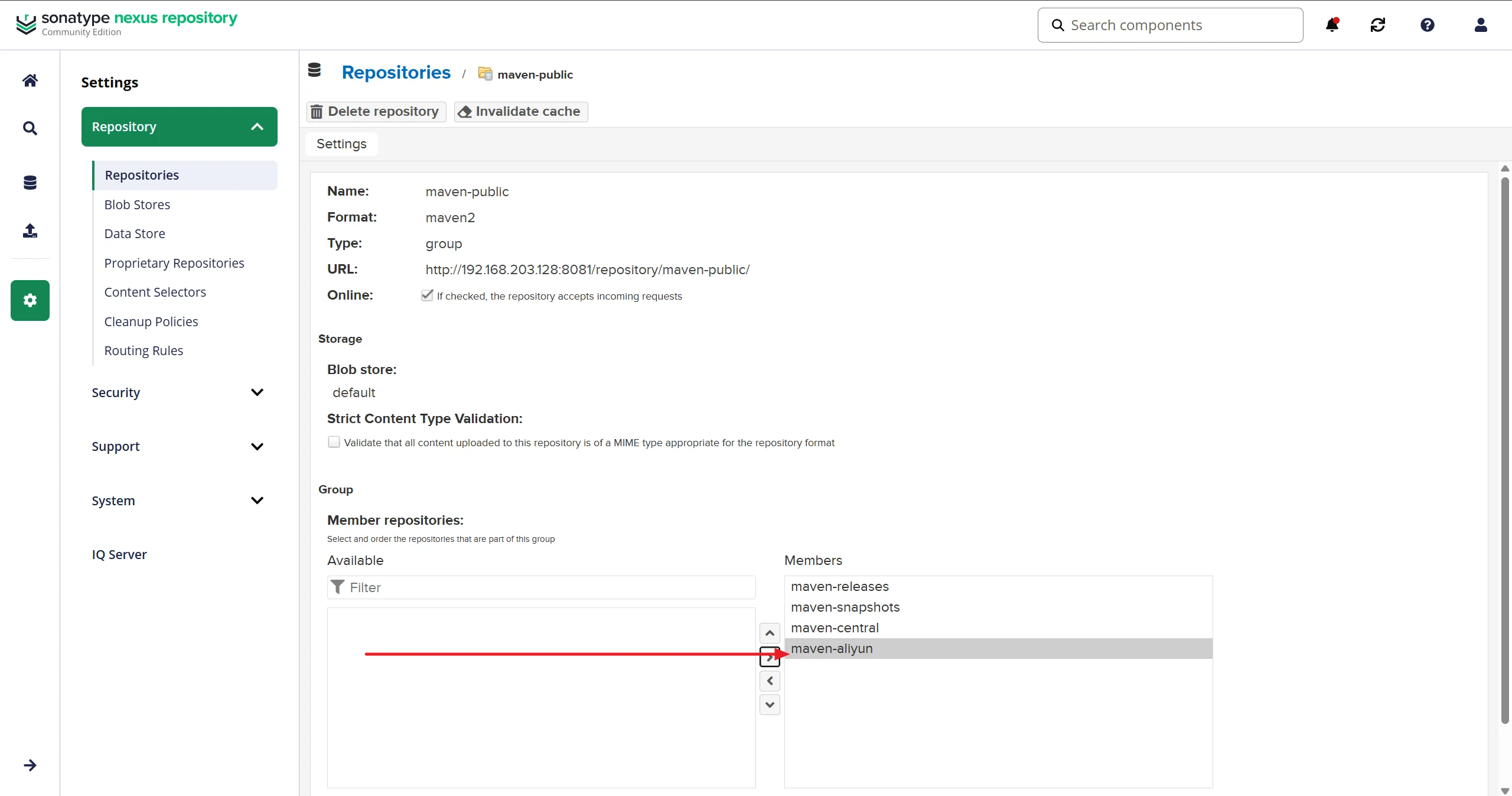Screen dimensions: 1512x796
Task: Click Delete repository button
Action: pyautogui.click(x=376, y=112)
